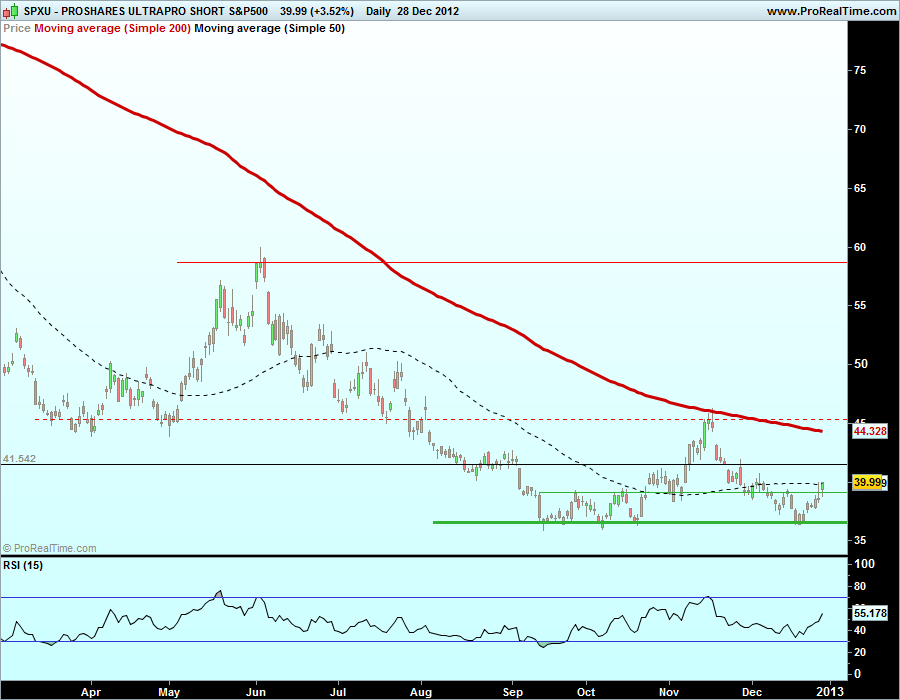Click the 28 Dec 2012 date label
Viewport: 900px width, 700px height.
(x=428, y=11)
